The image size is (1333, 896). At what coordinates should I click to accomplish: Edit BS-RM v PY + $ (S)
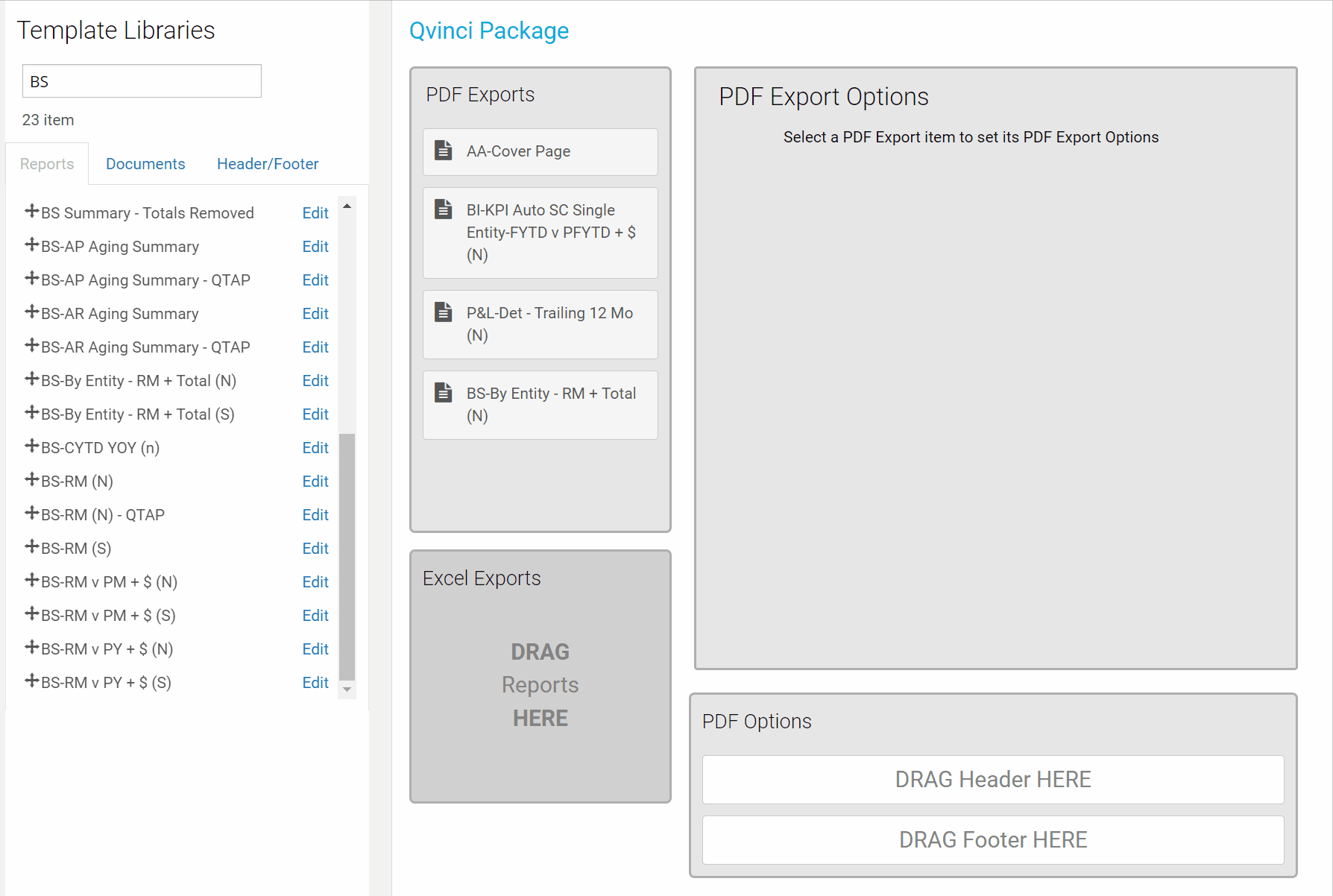pyautogui.click(x=315, y=683)
